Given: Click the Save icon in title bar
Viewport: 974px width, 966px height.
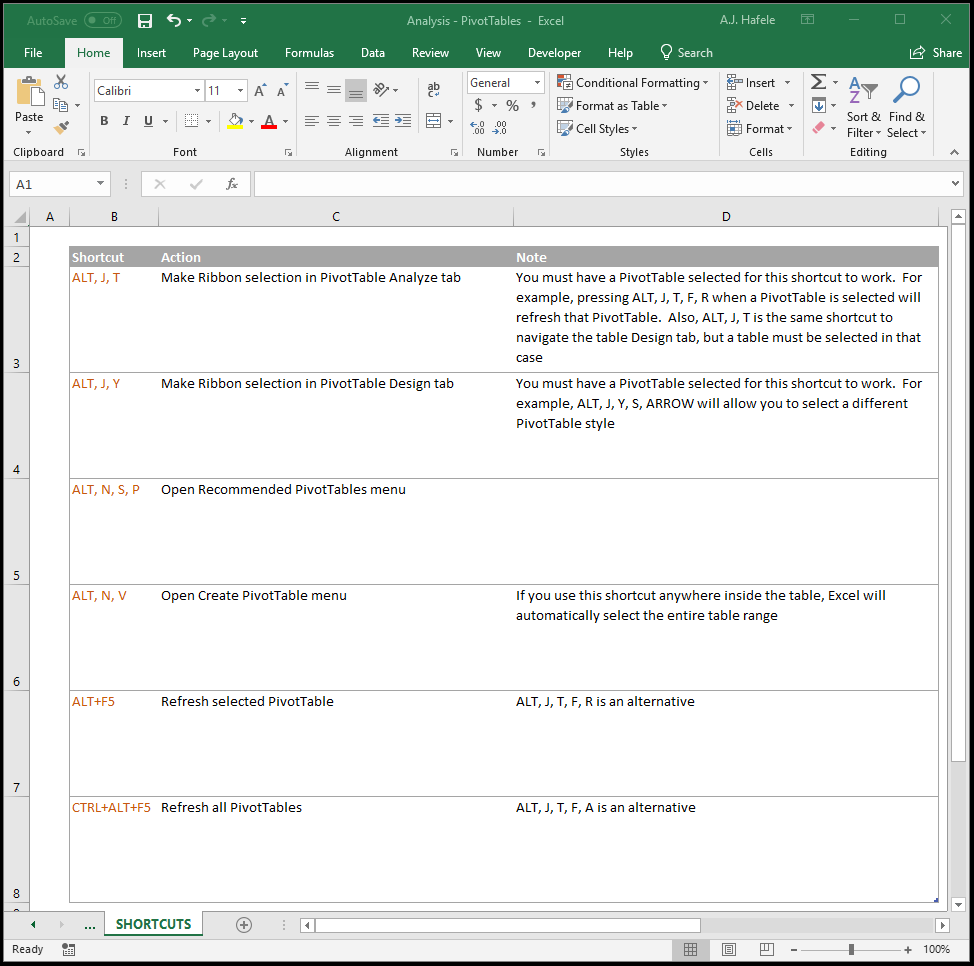Looking at the screenshot, I should [x=145, y=21].
